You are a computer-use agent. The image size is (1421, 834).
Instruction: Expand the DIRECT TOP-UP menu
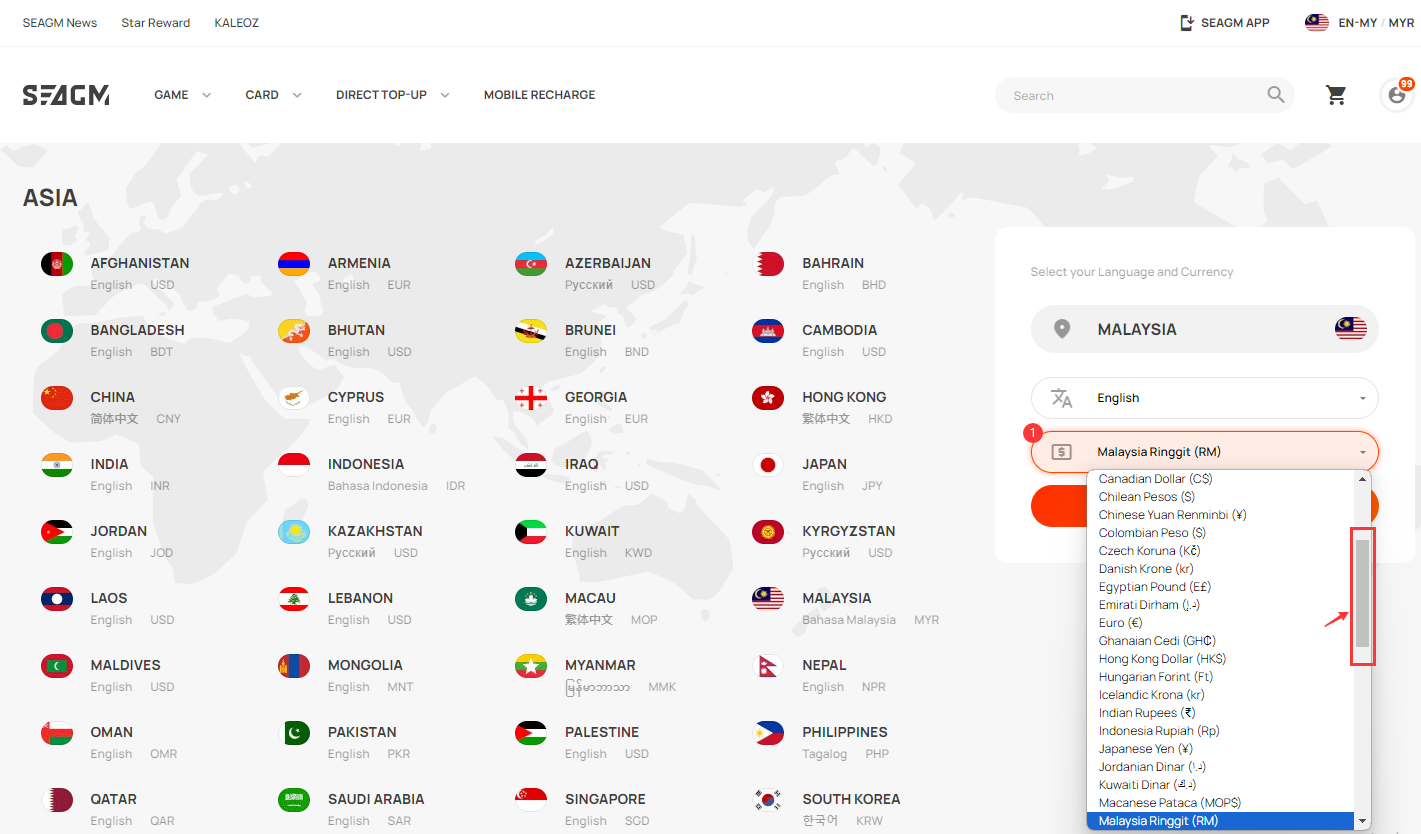(392, 95)
